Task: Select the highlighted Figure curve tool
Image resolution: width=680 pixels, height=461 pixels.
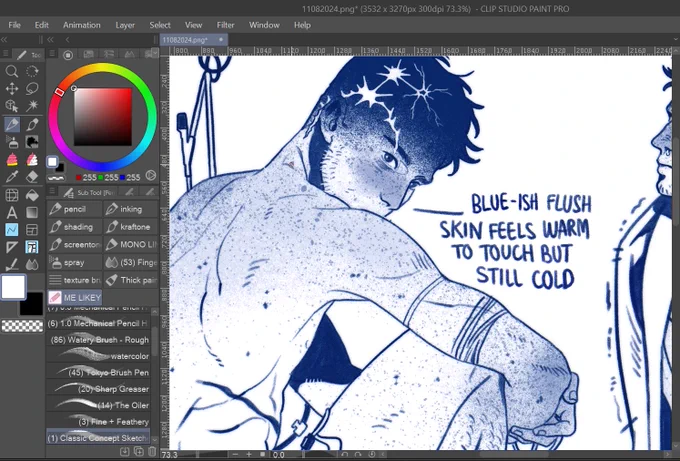Action: coord(12,229)
